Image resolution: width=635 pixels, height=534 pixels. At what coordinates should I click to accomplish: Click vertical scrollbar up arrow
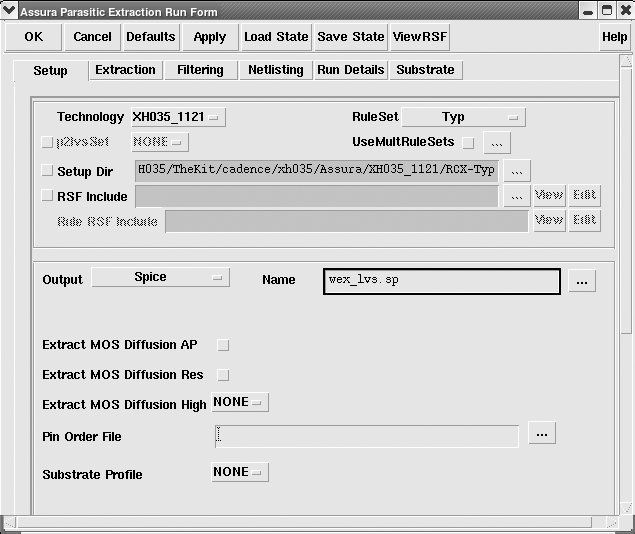(x=626, y=61)
